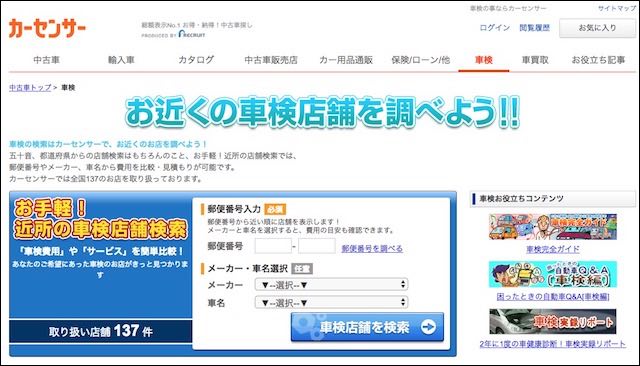
Task: Open the 車検実録リポート banner image
Action: pos(553,322)
